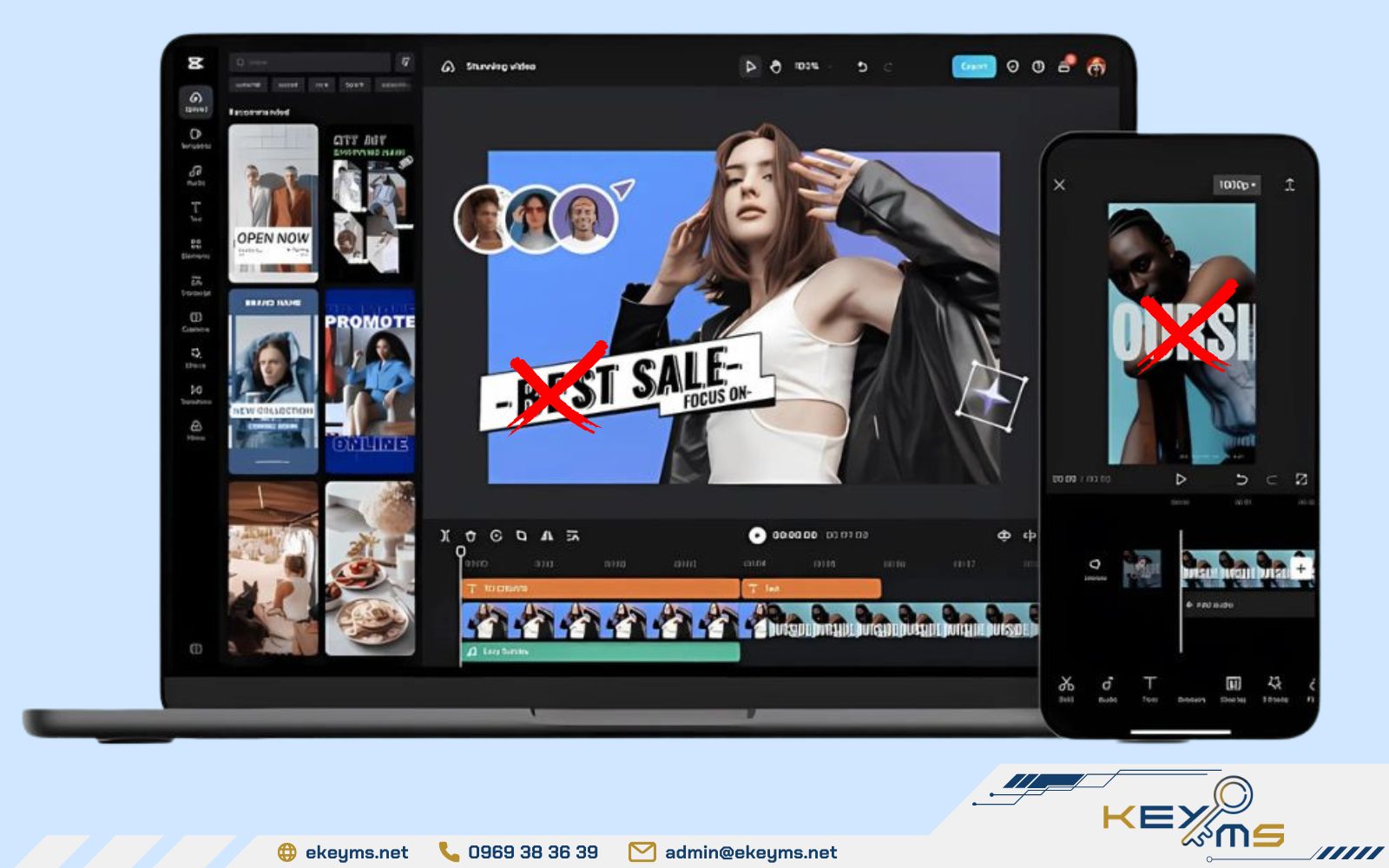Tap the scissors Edit icon on phone
The image size is (1389, 868).
coord(1066,686)
